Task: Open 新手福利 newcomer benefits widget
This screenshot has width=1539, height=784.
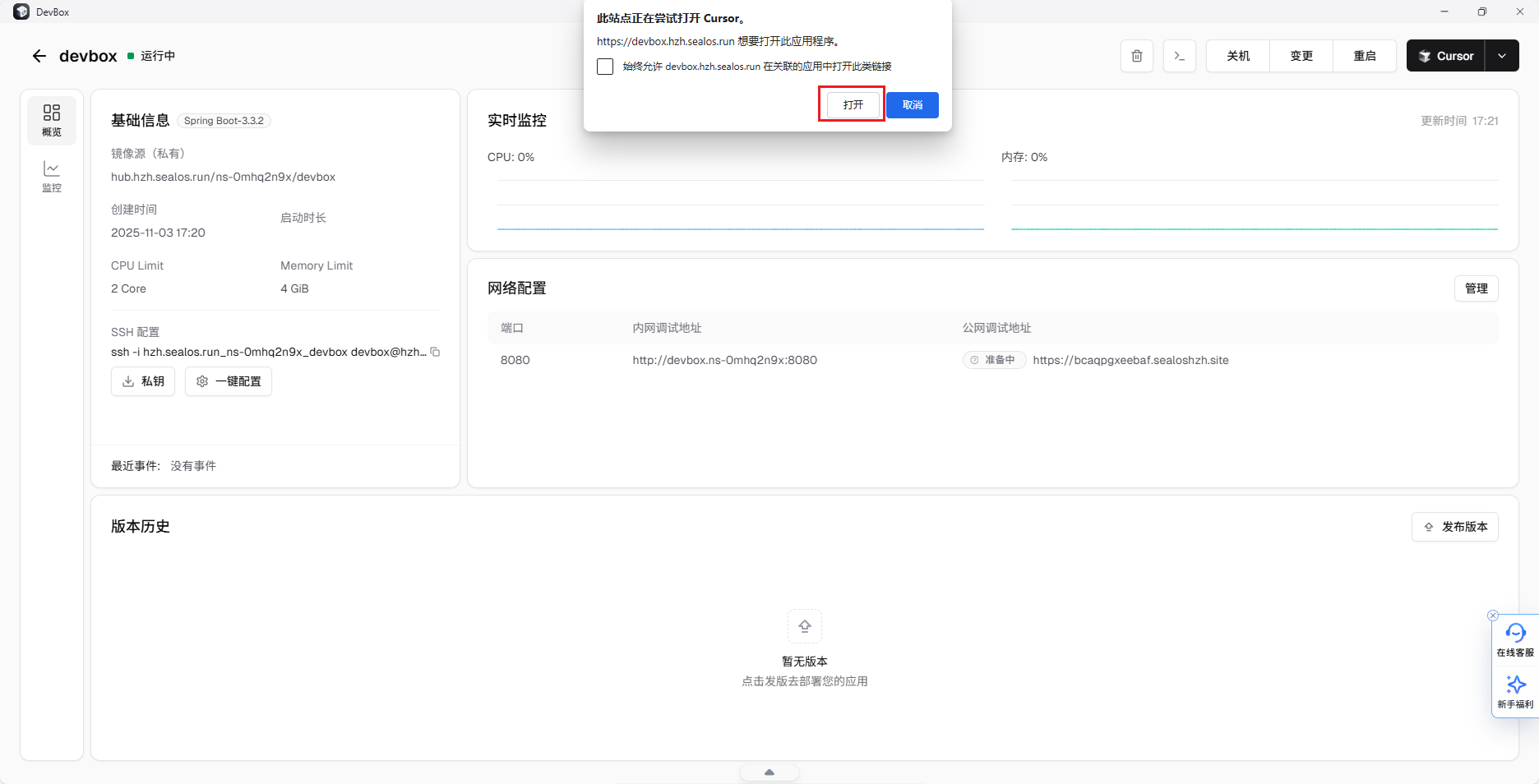Action: click(1515, 692)
